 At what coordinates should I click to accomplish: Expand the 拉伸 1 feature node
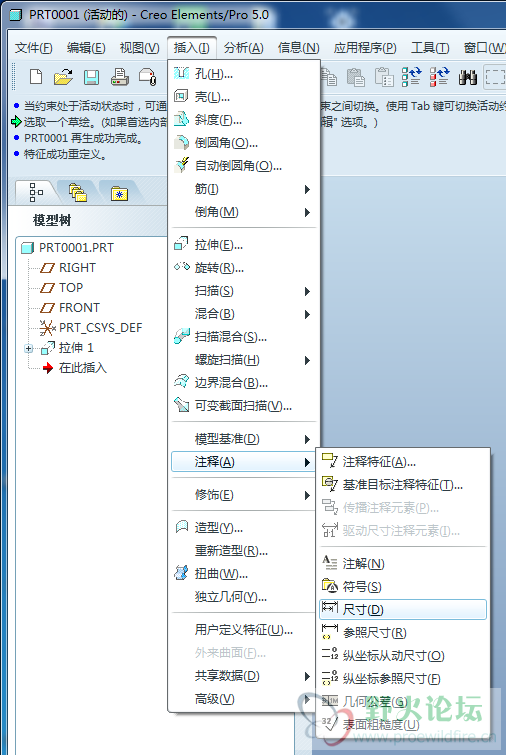click(x=28, y=348)
